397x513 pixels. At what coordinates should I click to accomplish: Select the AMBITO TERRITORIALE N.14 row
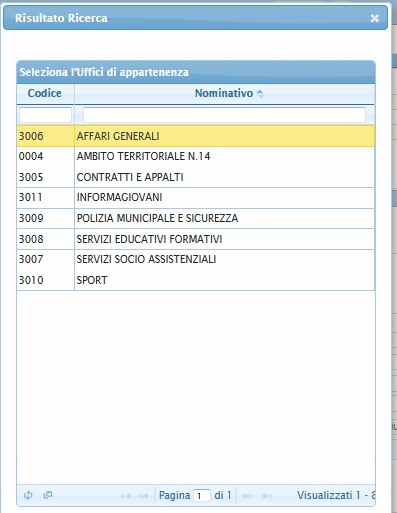click(196, 156)
